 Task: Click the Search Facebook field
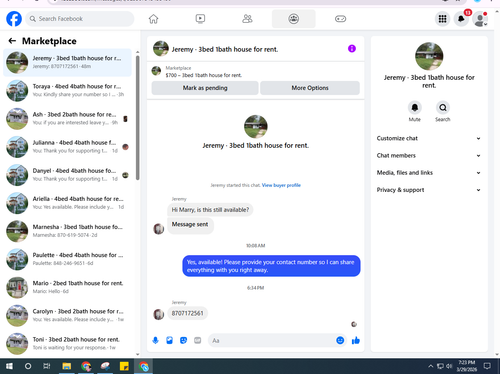(x=80, y=19)
